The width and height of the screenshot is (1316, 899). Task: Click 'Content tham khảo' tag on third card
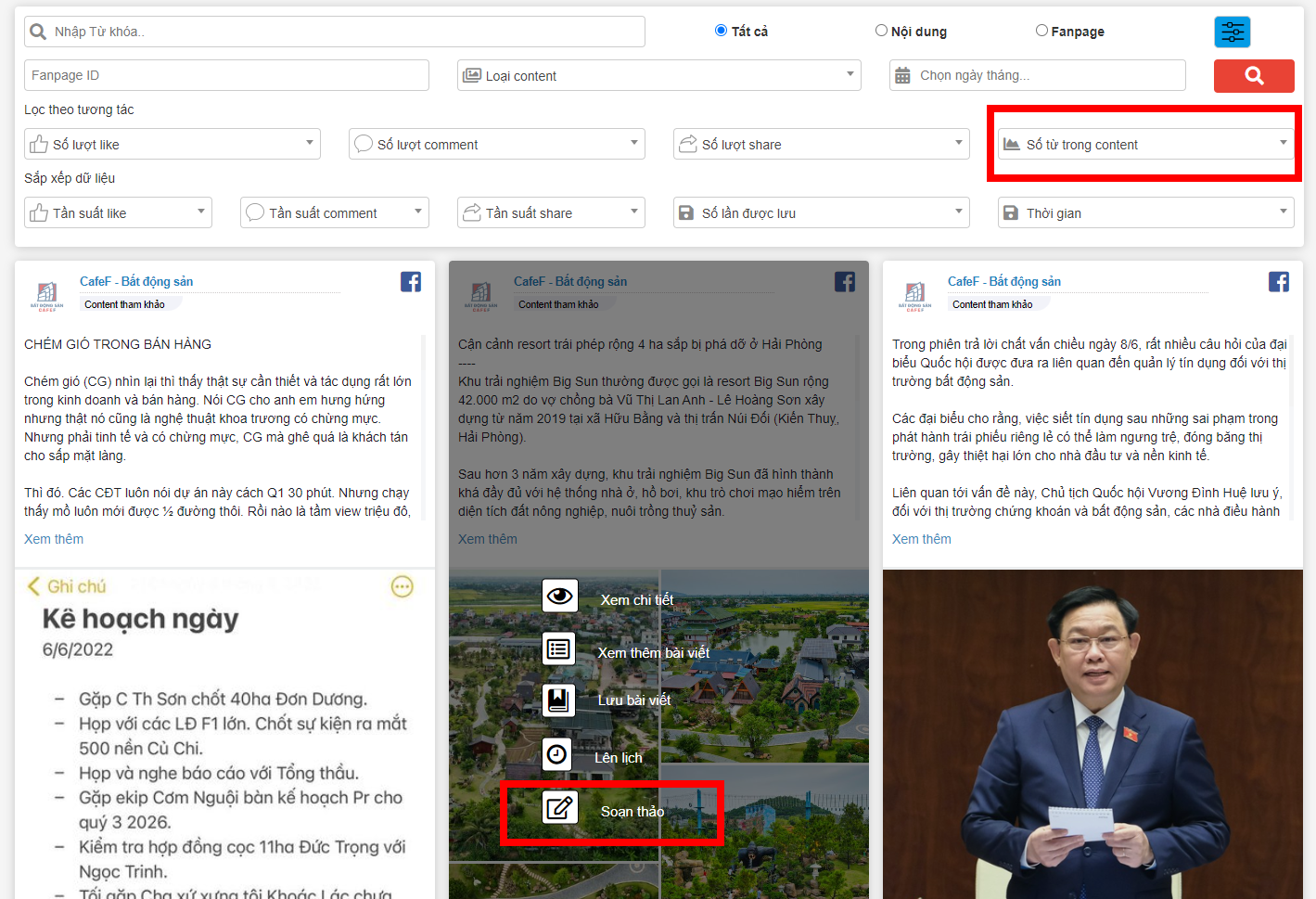click(x=992, y=304)
